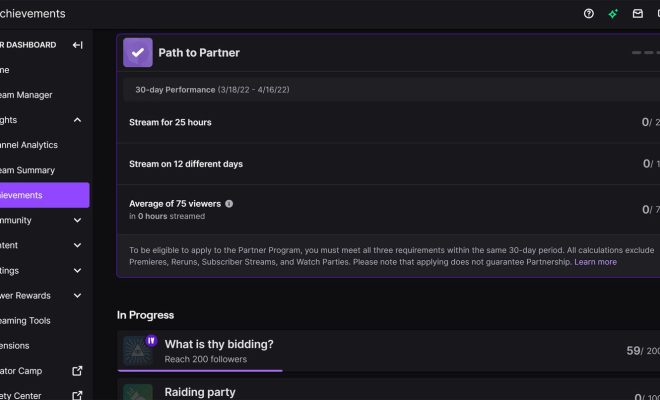Expand the Settings section chevron
The height and width of the screenshot is (400, 660).
(x=77, y=270)
